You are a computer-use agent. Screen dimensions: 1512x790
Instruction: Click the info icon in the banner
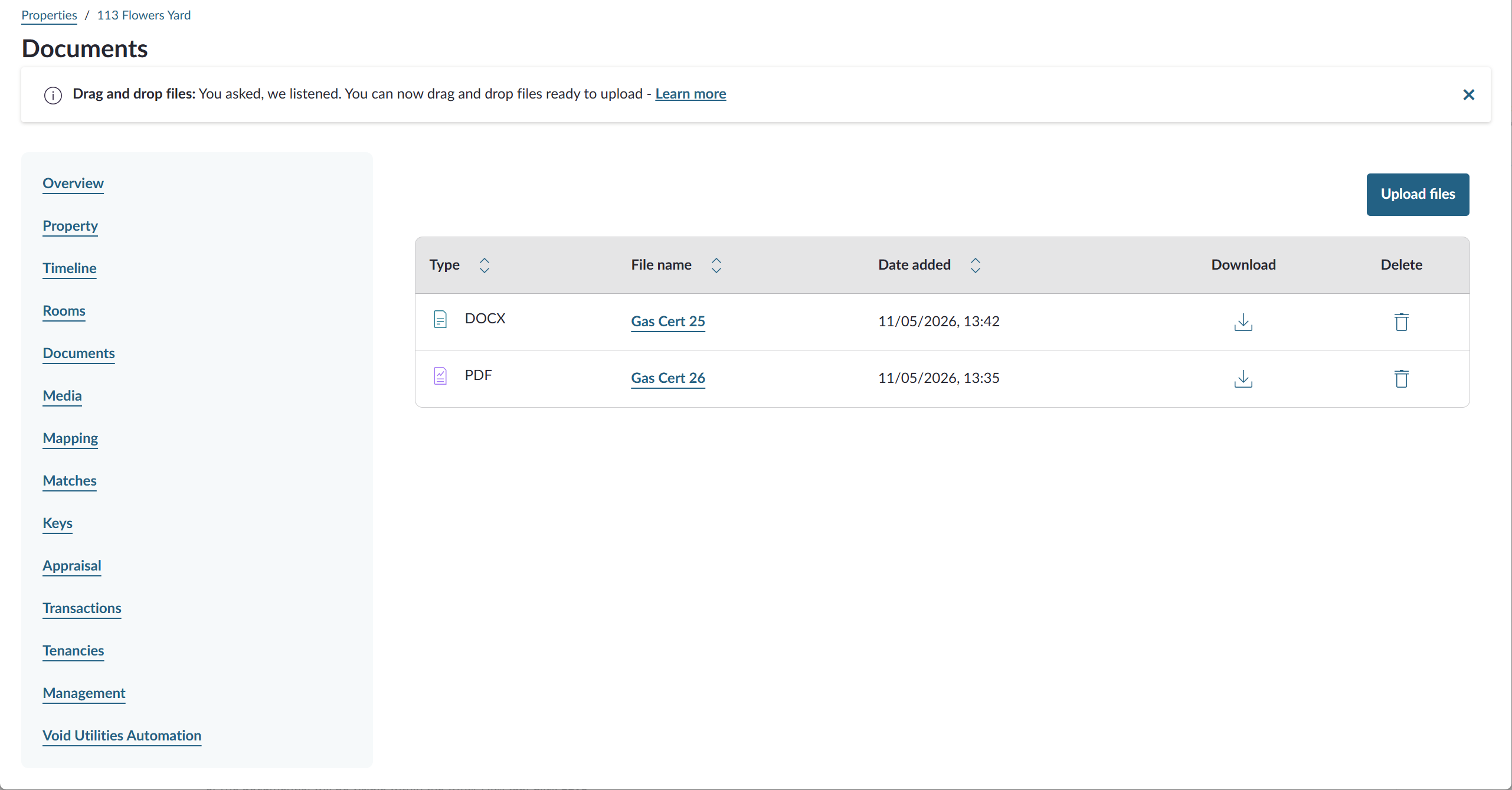coord(53,95)
